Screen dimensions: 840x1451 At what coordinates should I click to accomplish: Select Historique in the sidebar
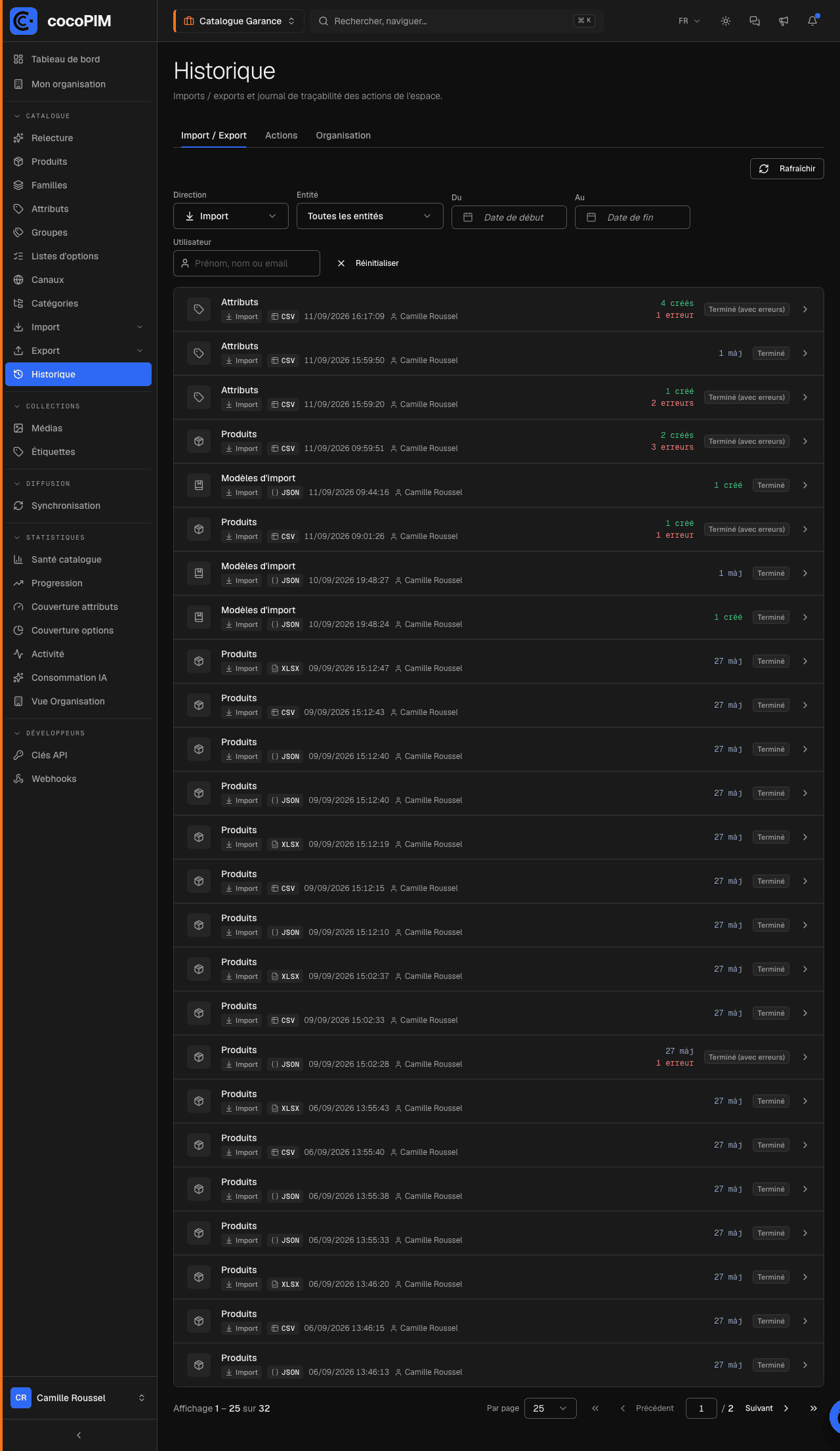tap(78, 374)
